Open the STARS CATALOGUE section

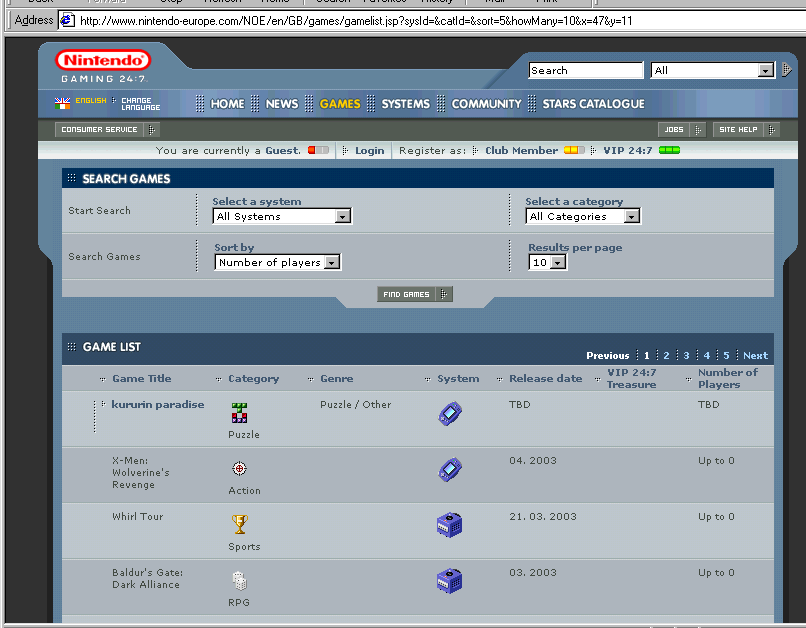(593, 104)
